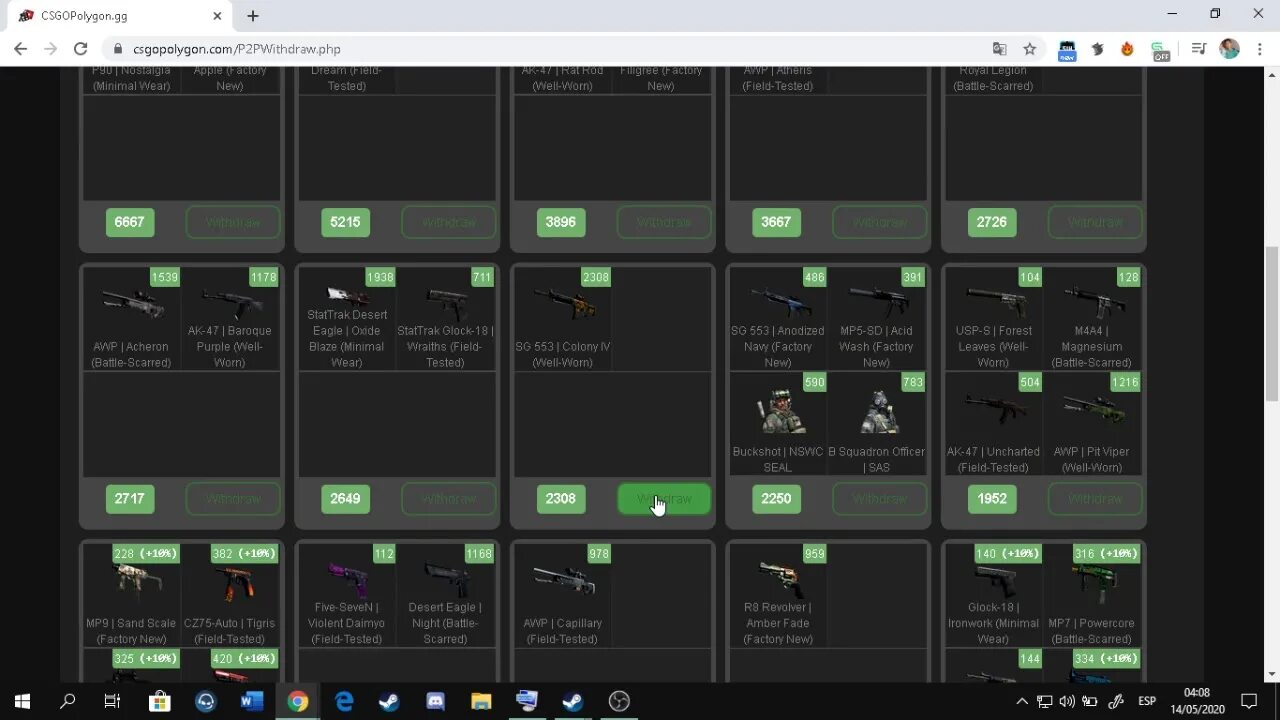Viewport: 1280px width, 720px height.
Task: Click the 2308 total price badge
Action: pos(561,499)
